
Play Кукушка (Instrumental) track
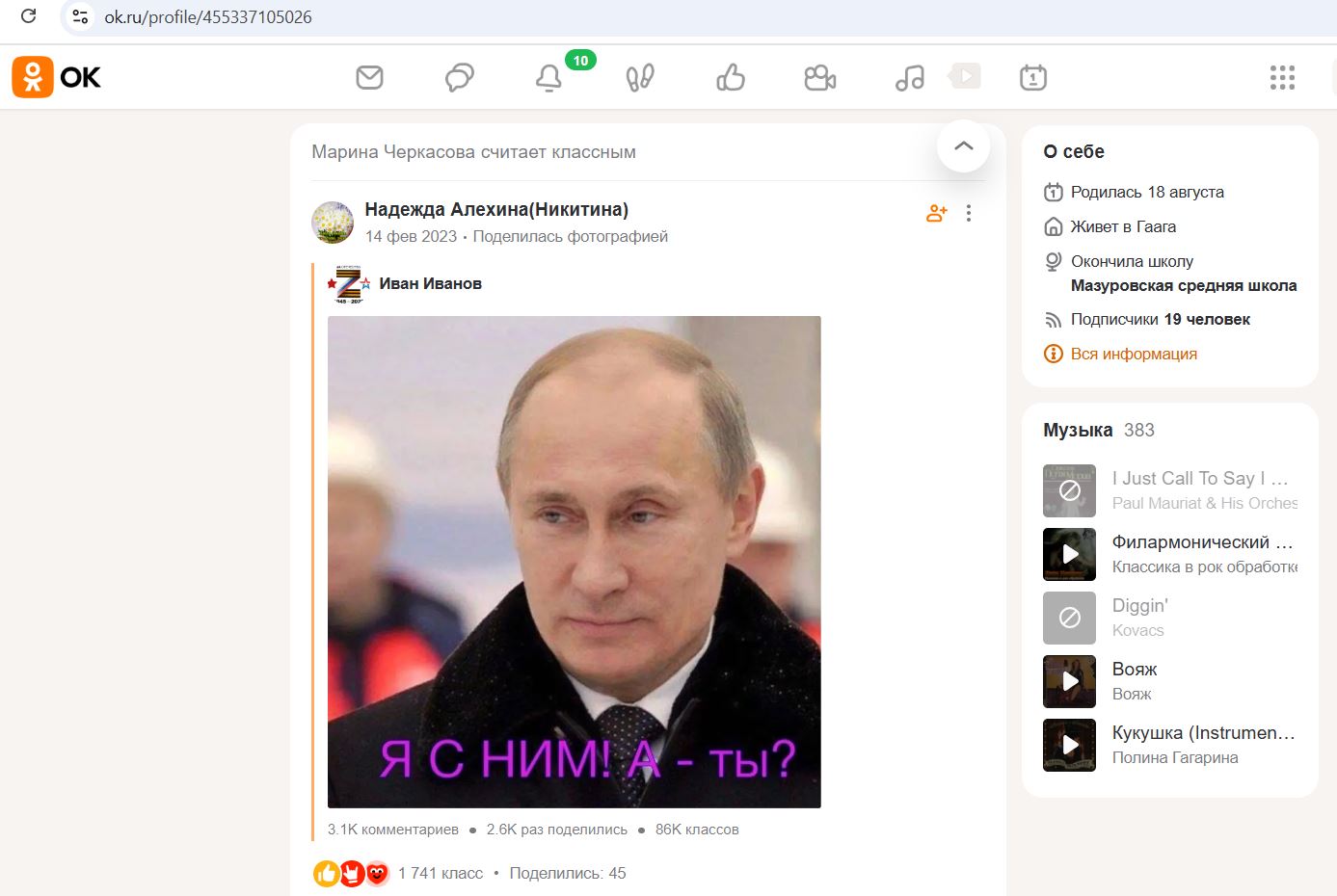(x=1070, y=745)
